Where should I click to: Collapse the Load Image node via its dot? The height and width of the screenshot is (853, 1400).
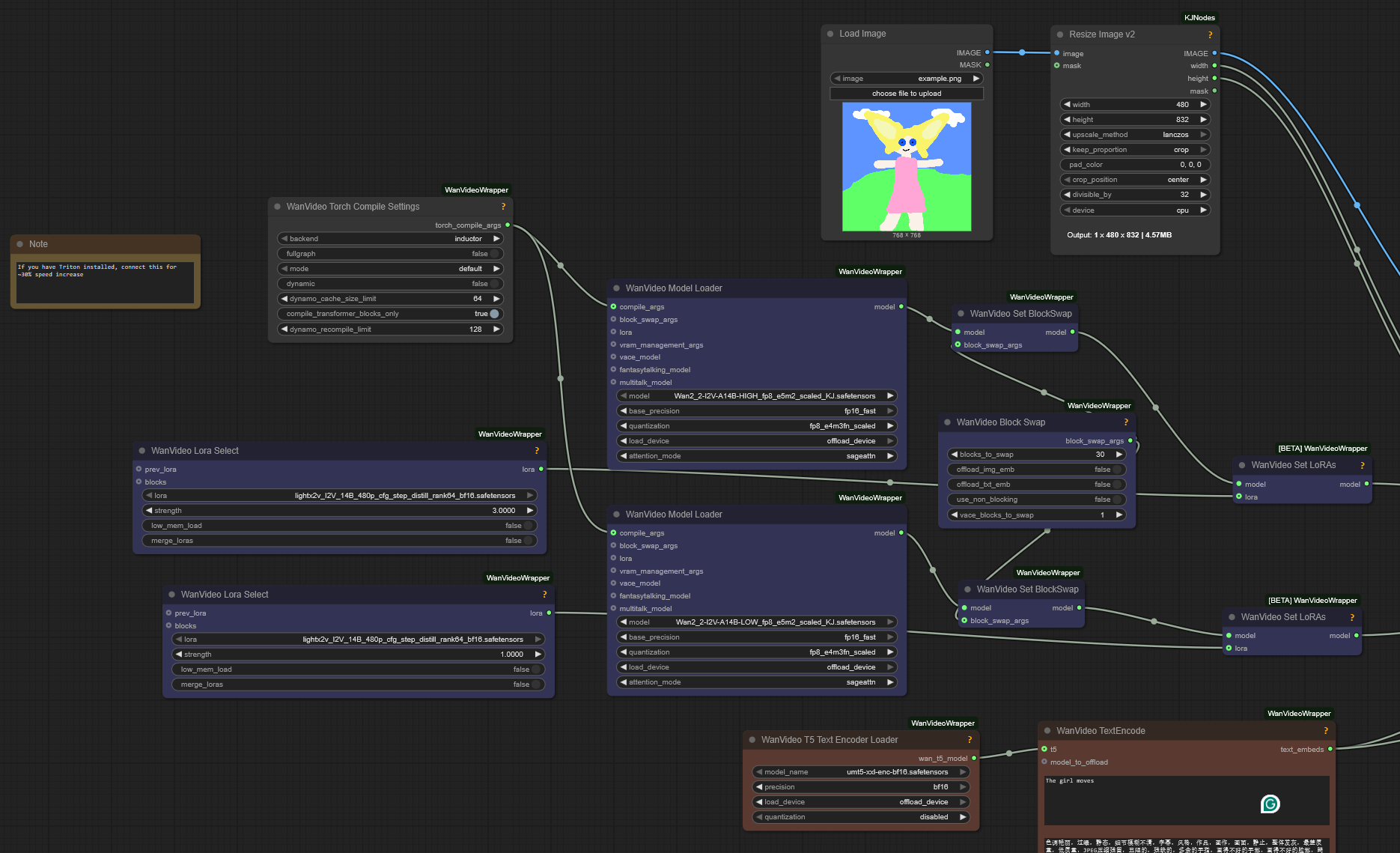click(x=830, y=34)
